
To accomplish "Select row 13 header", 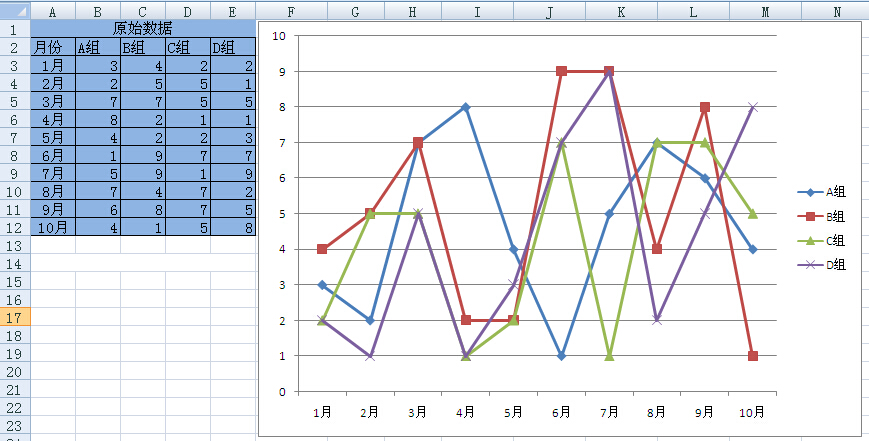I will pyautogui.click(x=15, y=245).
